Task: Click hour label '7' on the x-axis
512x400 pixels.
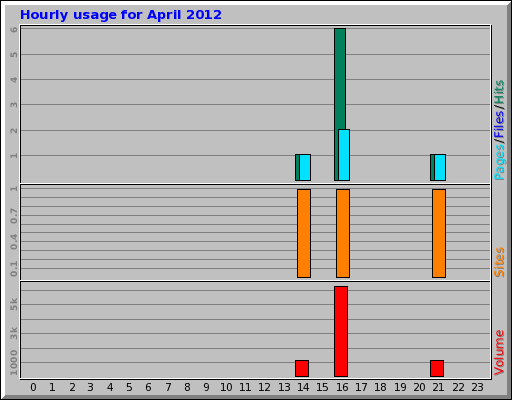Action: 168,387
